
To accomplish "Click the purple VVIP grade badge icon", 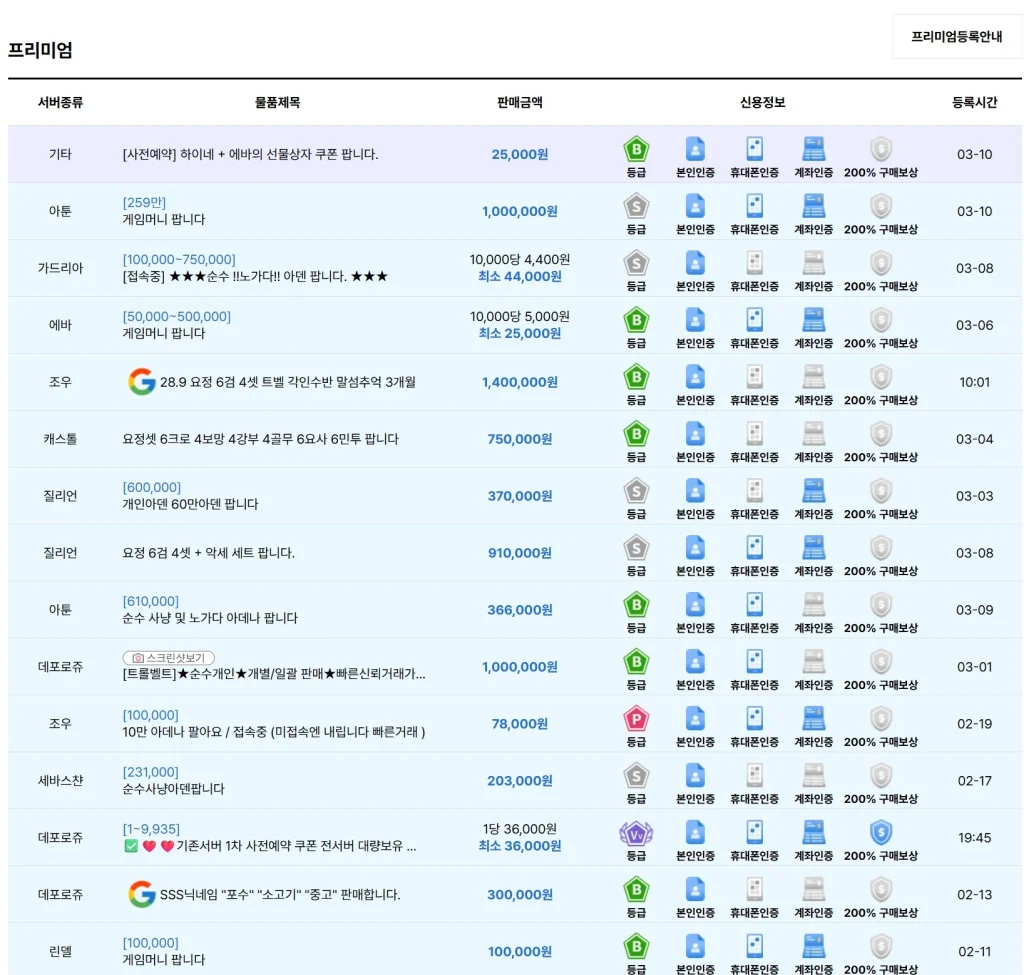I will 636,832.
